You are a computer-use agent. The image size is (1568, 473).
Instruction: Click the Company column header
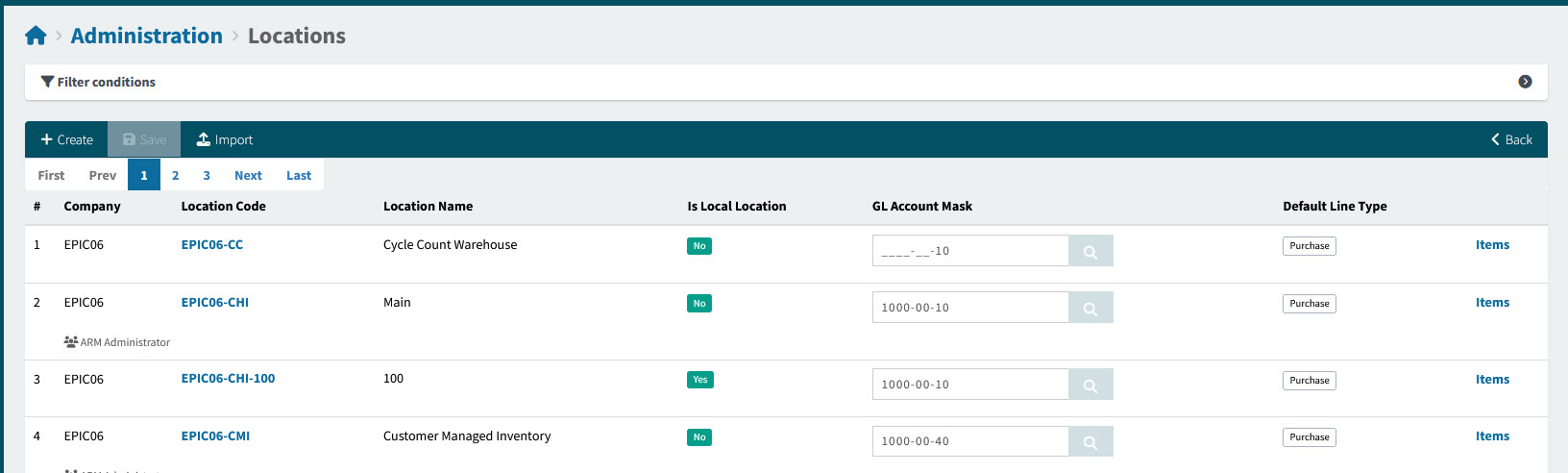[92, 206]
